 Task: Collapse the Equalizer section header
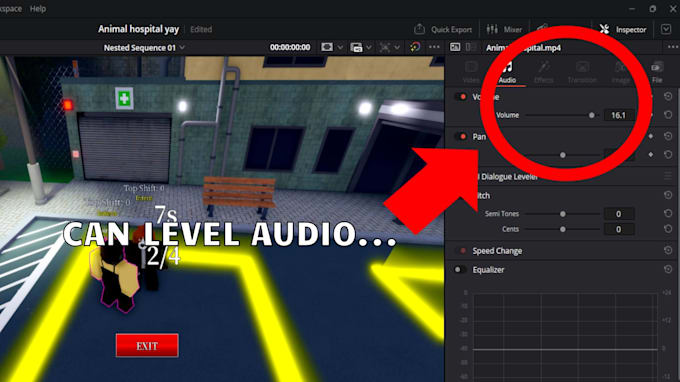488,270
